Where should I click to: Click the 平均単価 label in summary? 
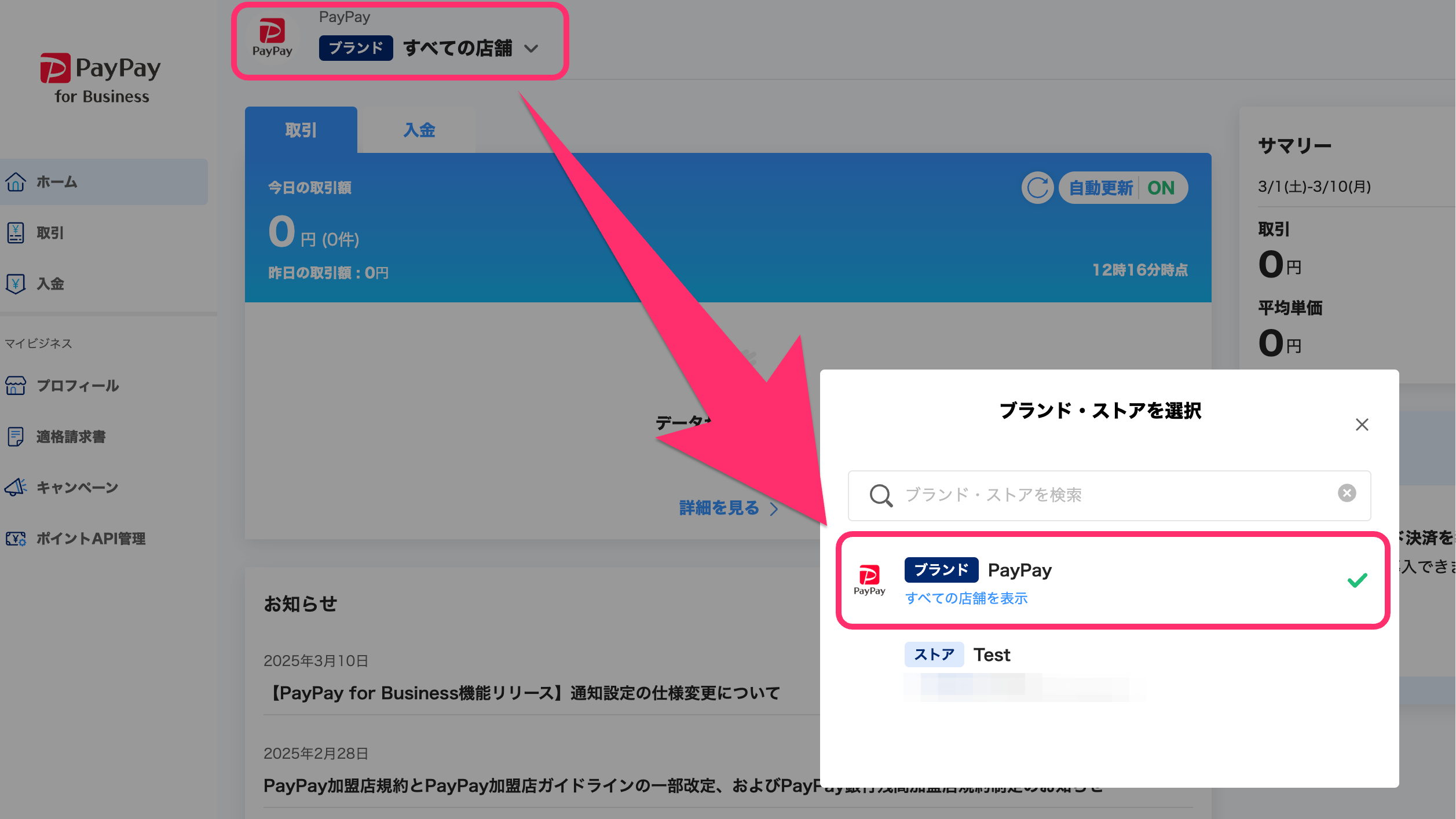(x=1290, y=308)
